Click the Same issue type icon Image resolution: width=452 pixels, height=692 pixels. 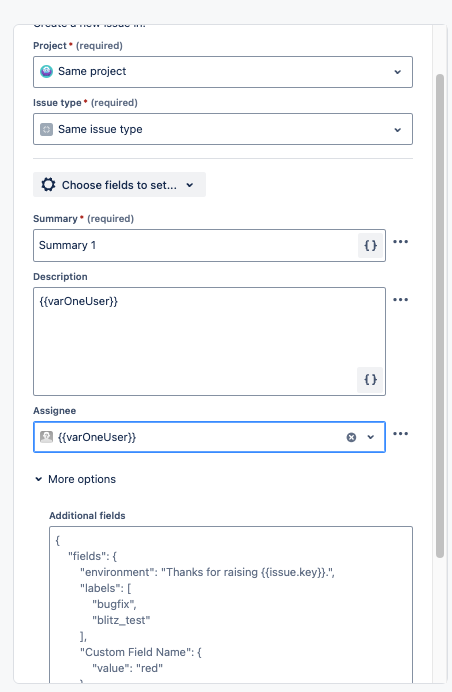[x=46, y=129]
